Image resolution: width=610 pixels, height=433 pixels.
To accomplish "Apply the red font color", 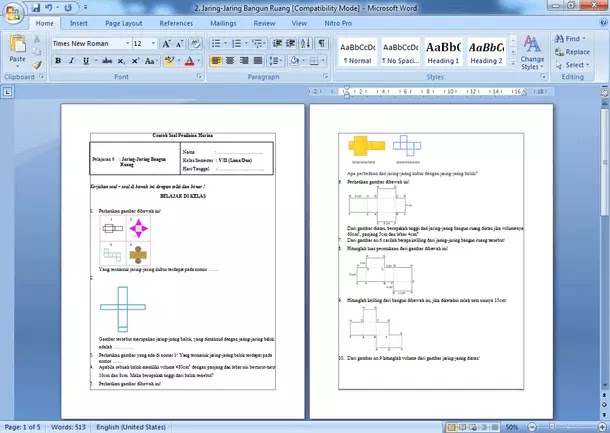I will point(189,61).
